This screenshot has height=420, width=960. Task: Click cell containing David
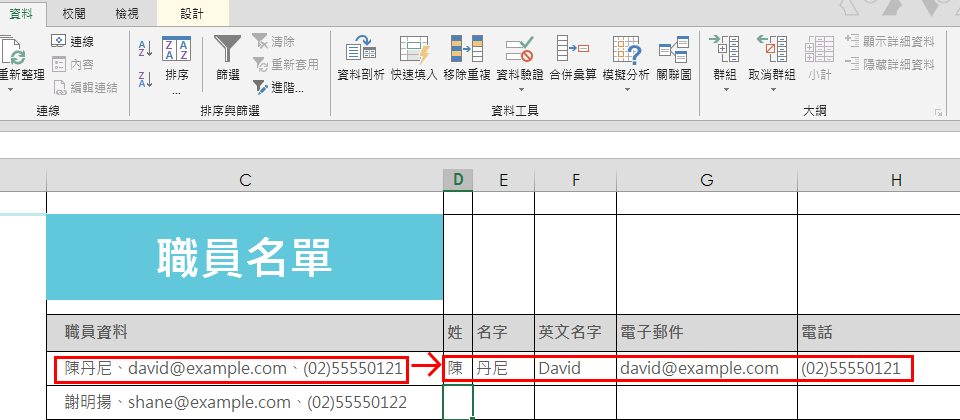pyautogui.click(x=576, y=368)
